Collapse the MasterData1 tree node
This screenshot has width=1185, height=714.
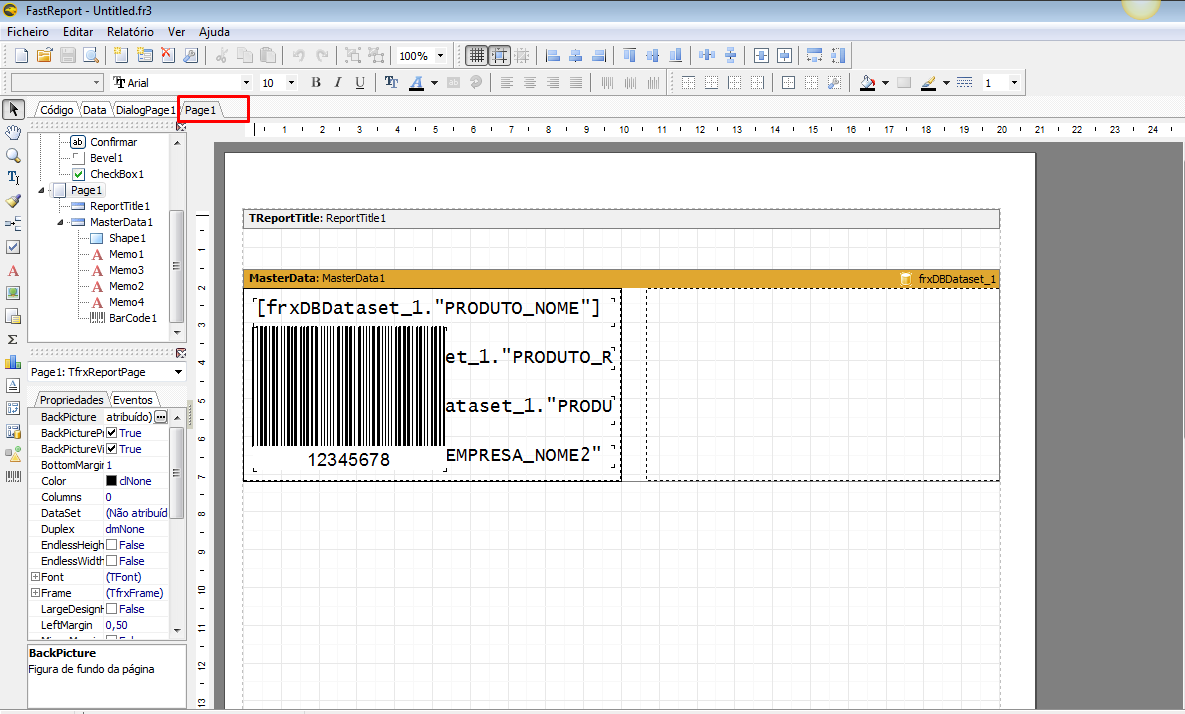(60, 222)
